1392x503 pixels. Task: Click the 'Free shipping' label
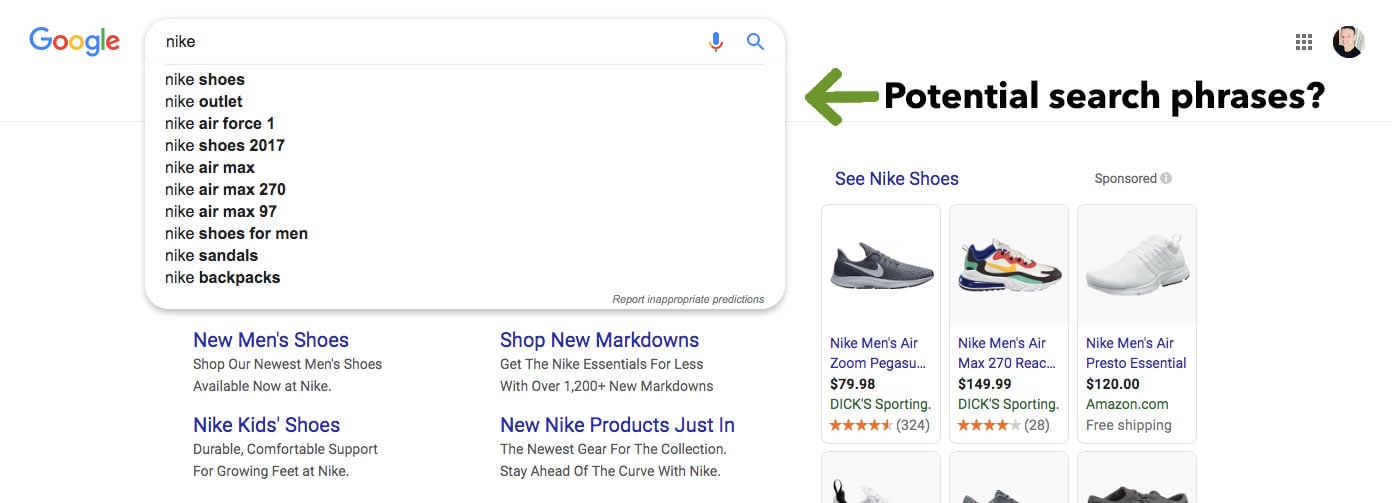(1129, 425)
